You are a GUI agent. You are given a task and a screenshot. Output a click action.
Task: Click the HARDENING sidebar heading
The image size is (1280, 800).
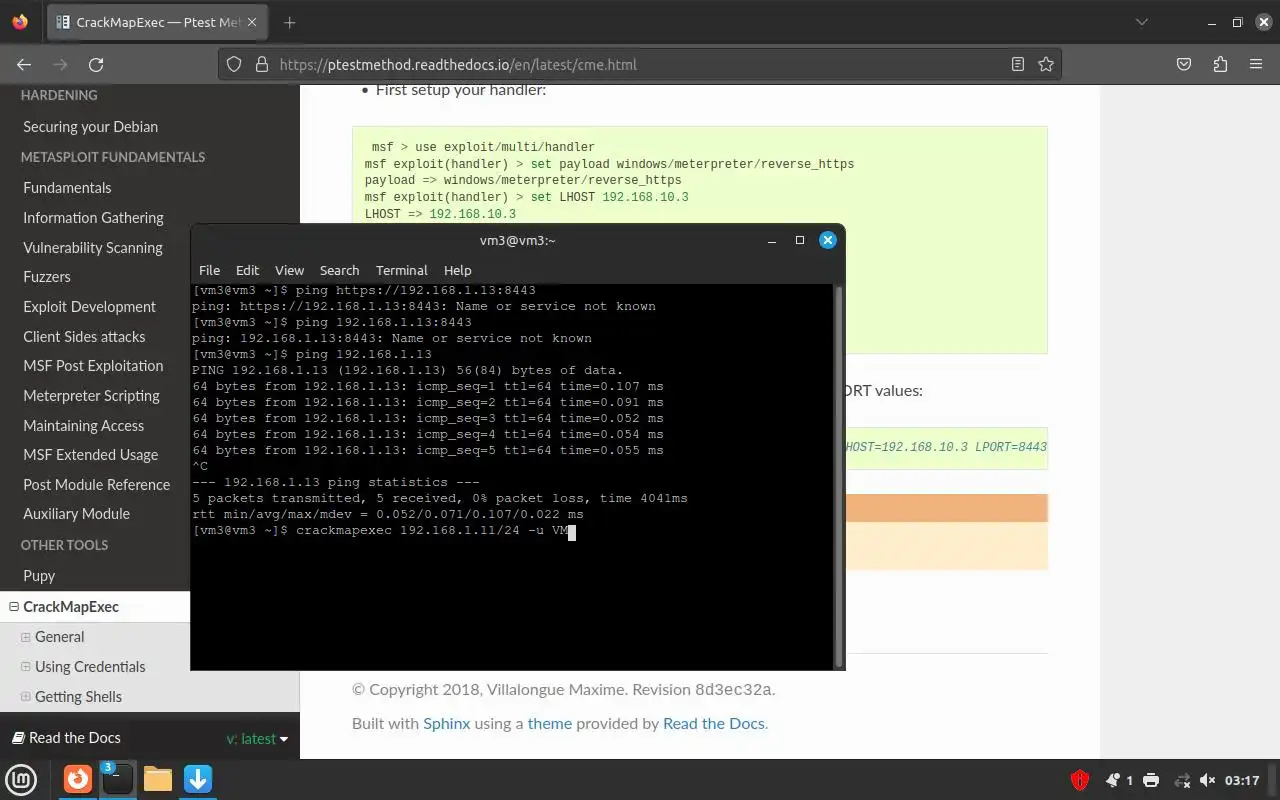click(x=59, y=96)
